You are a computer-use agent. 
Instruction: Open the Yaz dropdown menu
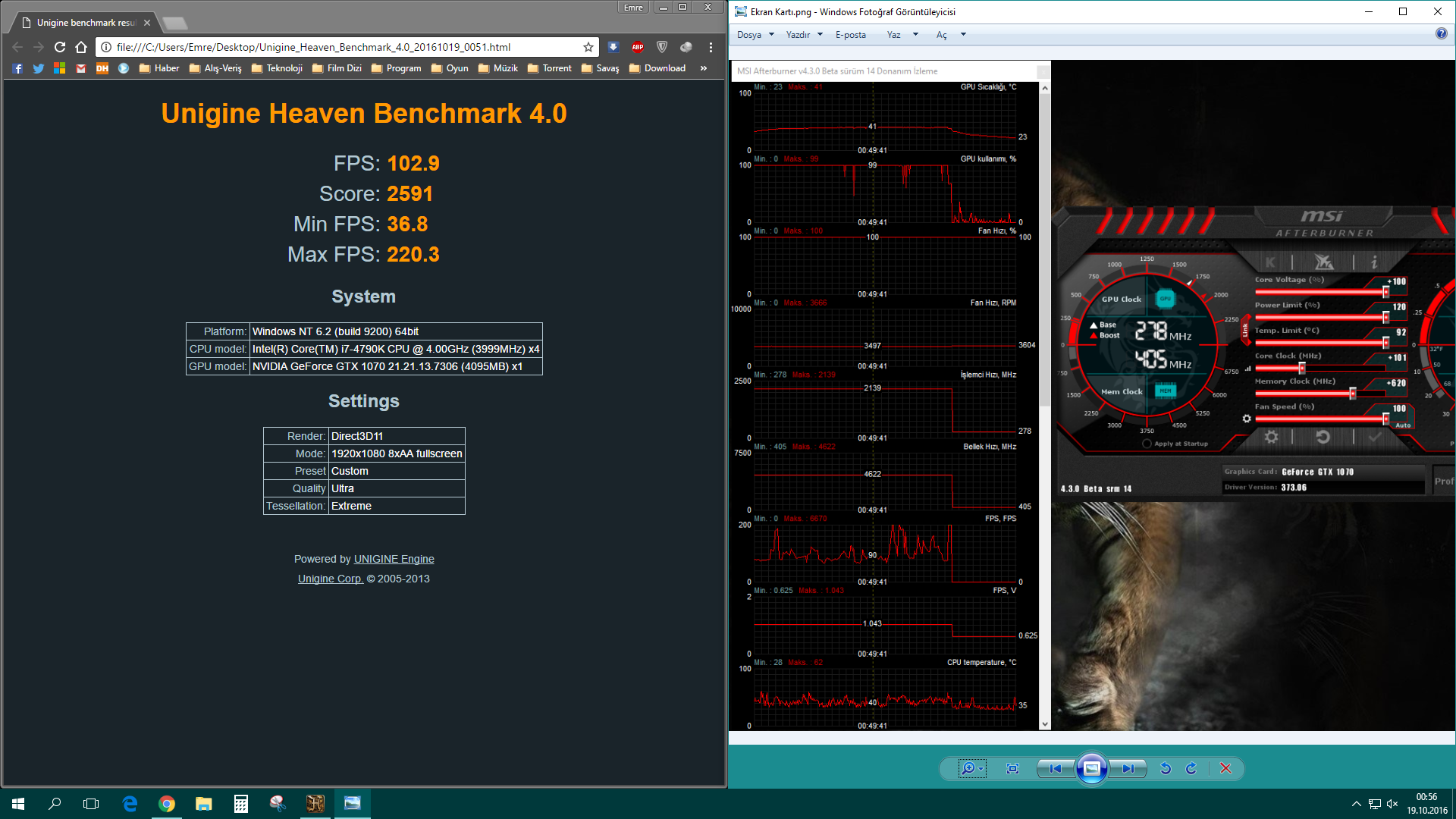click(902, 35)
